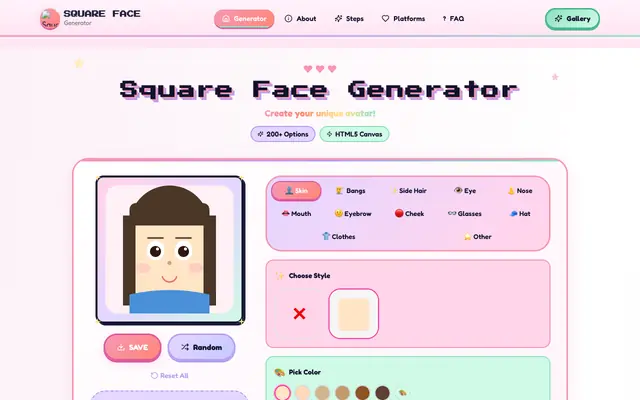Choose the Eye category

pyautogui.click(x=465, y=191)
